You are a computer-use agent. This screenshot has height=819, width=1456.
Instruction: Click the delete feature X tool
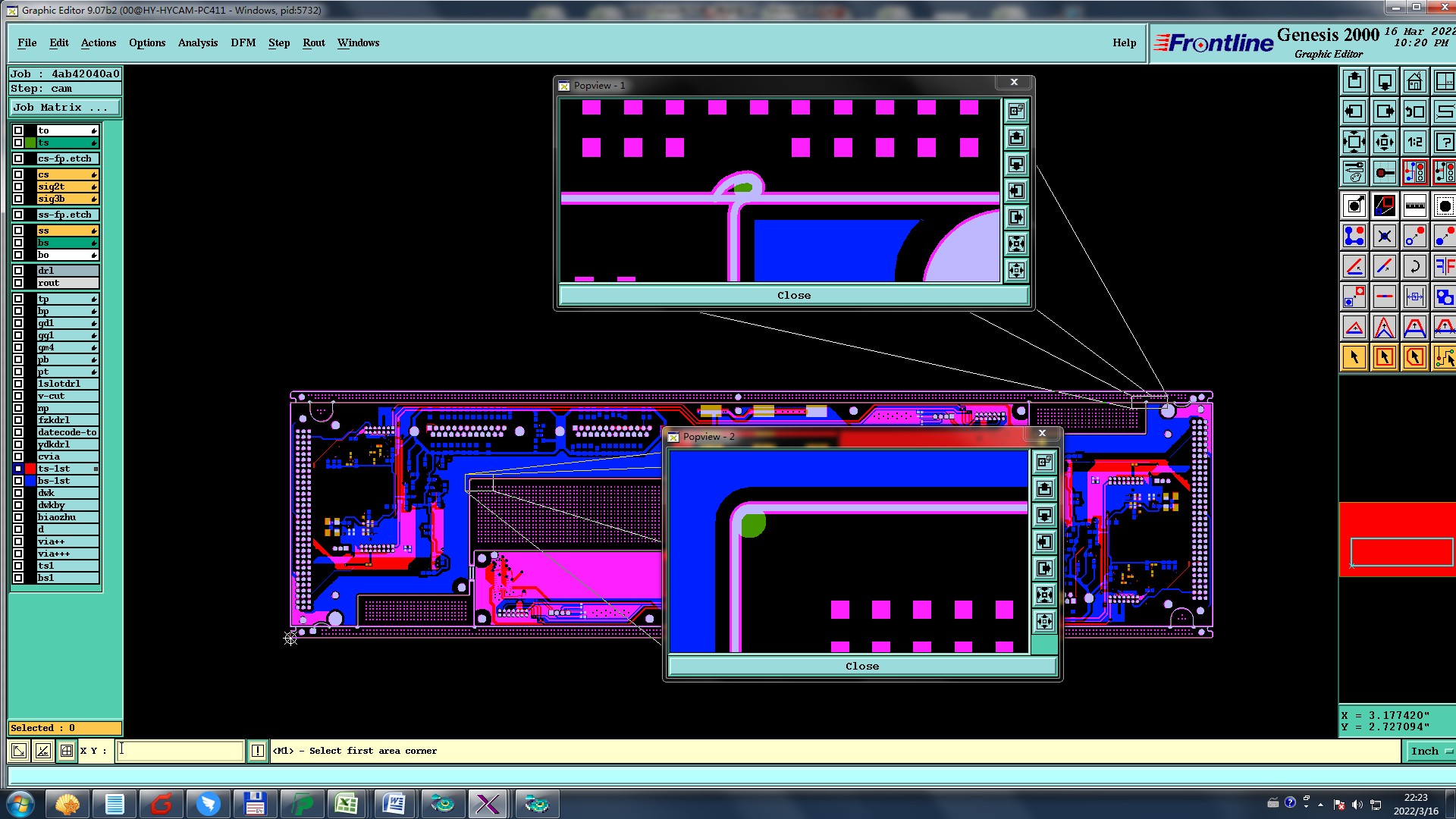tap(1384, 237)
